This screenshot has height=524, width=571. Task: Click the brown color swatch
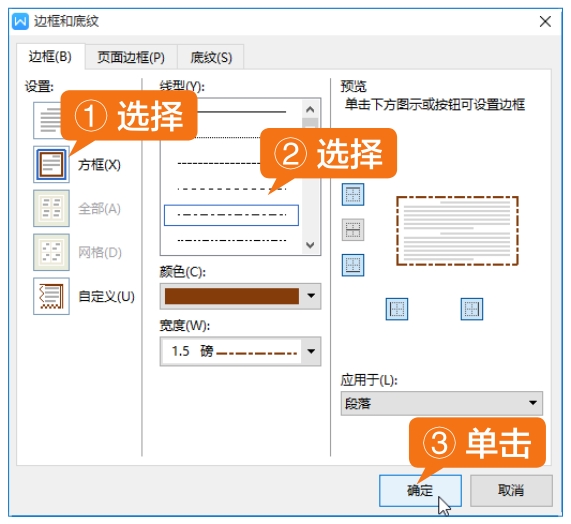[232, 296]
